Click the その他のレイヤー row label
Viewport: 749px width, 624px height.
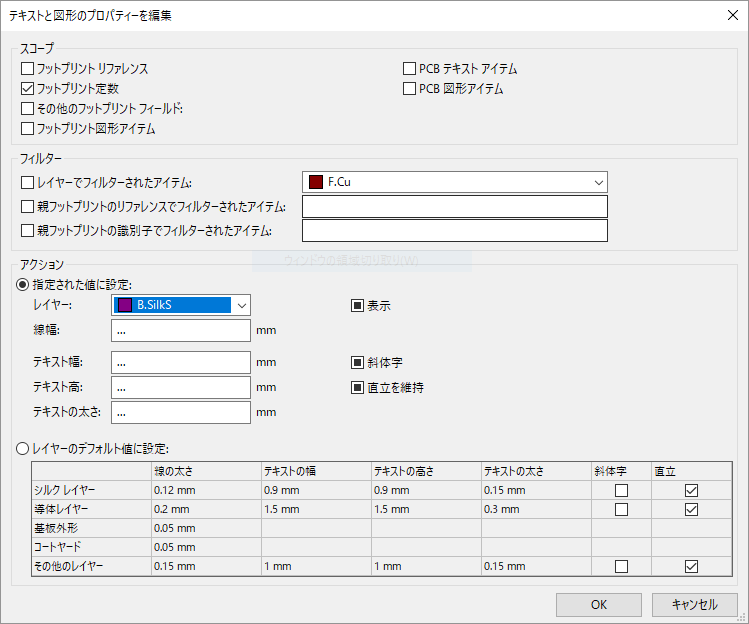coord(91,566)
